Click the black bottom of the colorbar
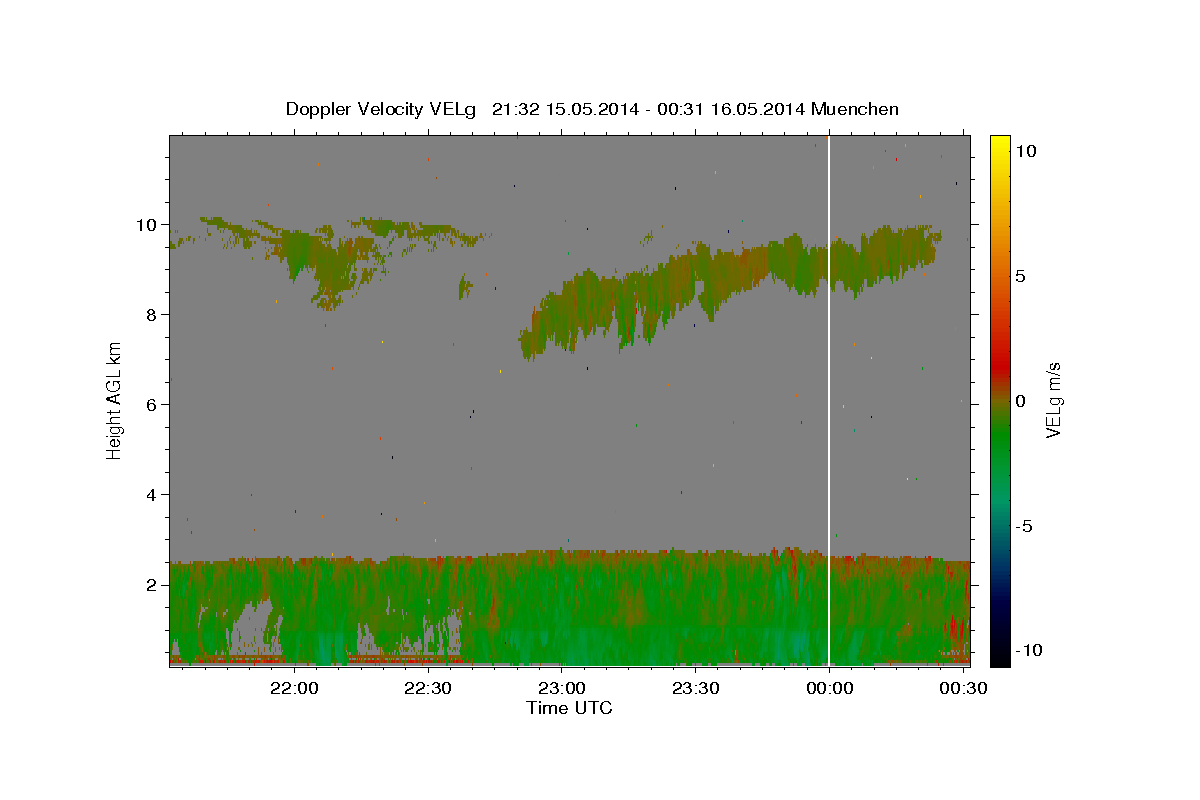 pos(999,655)
